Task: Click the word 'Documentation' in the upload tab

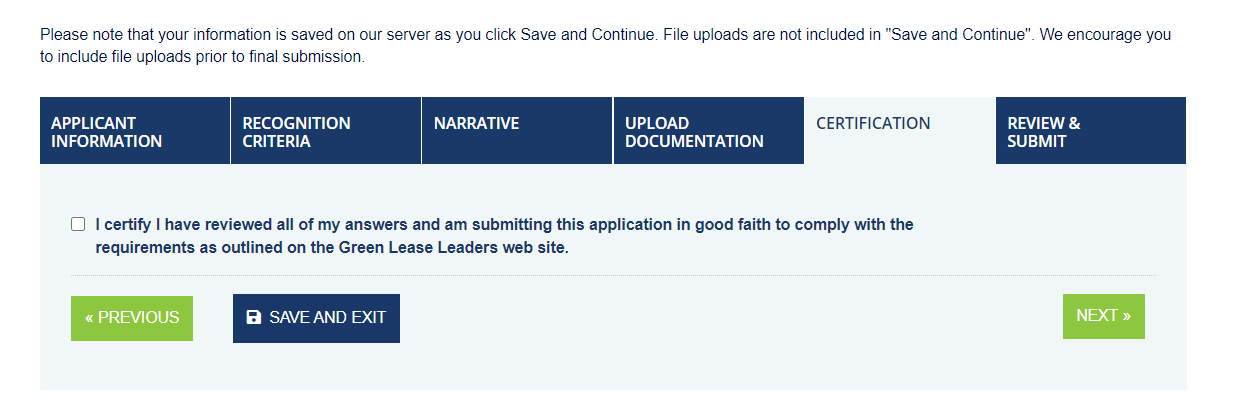Action: click(x=695, y=141)
